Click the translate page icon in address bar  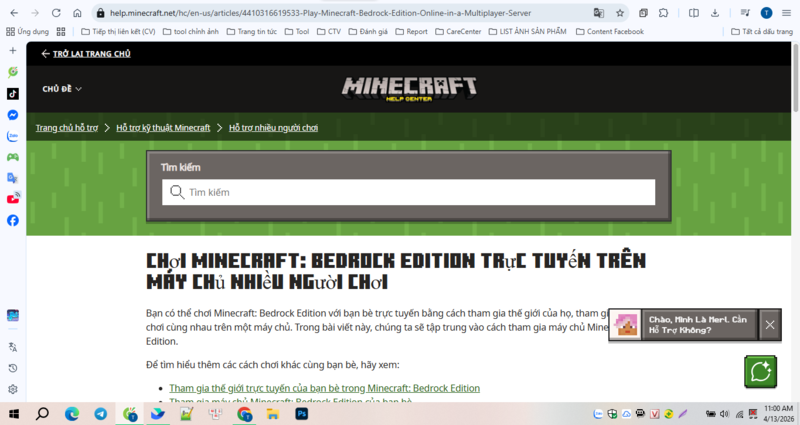(x=598, y=13)
